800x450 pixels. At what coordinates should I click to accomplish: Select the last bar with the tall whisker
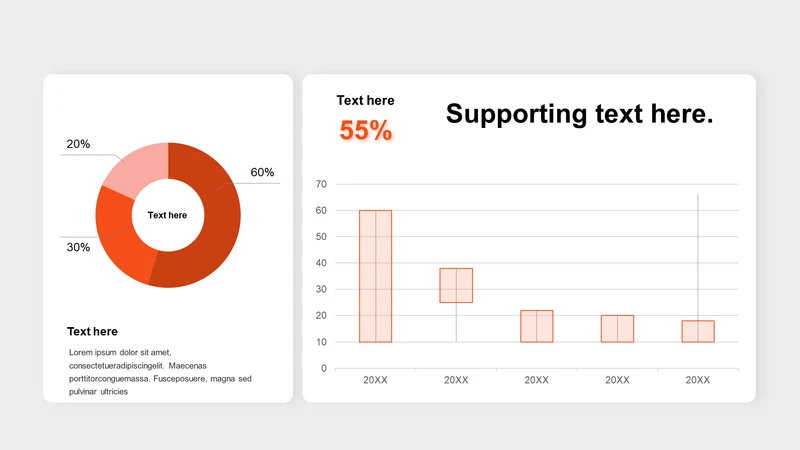(698, 331)
